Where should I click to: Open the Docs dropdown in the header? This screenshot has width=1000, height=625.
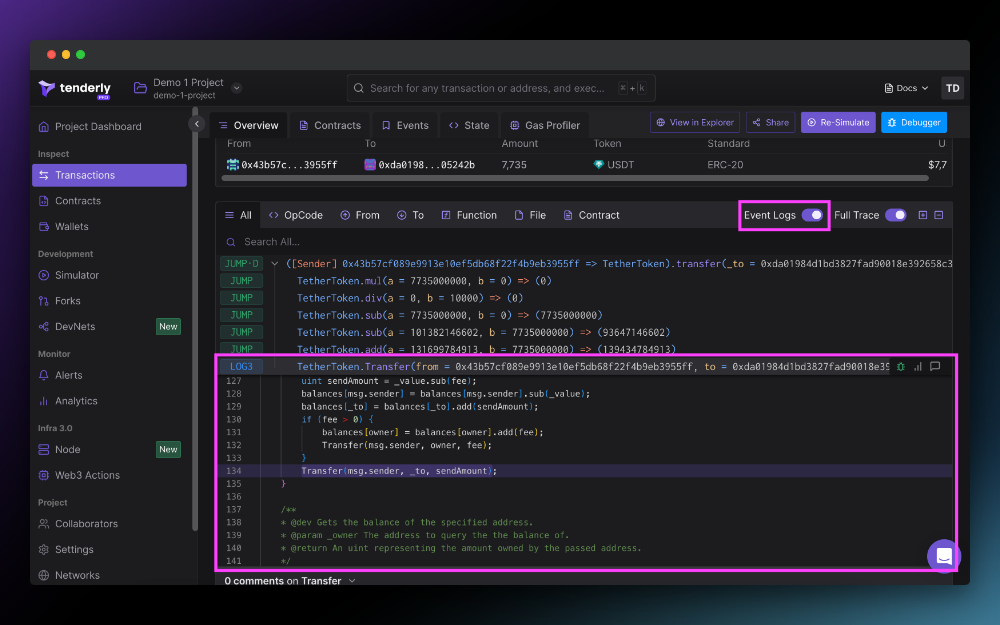pos(904,88)
